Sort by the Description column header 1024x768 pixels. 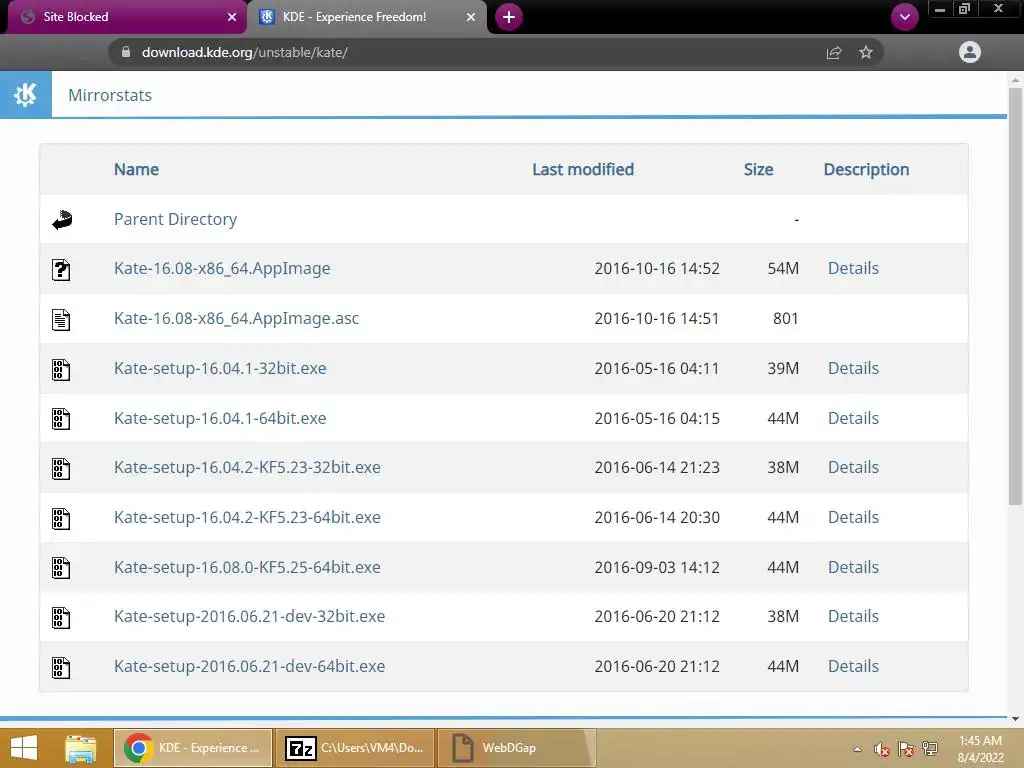866,170
